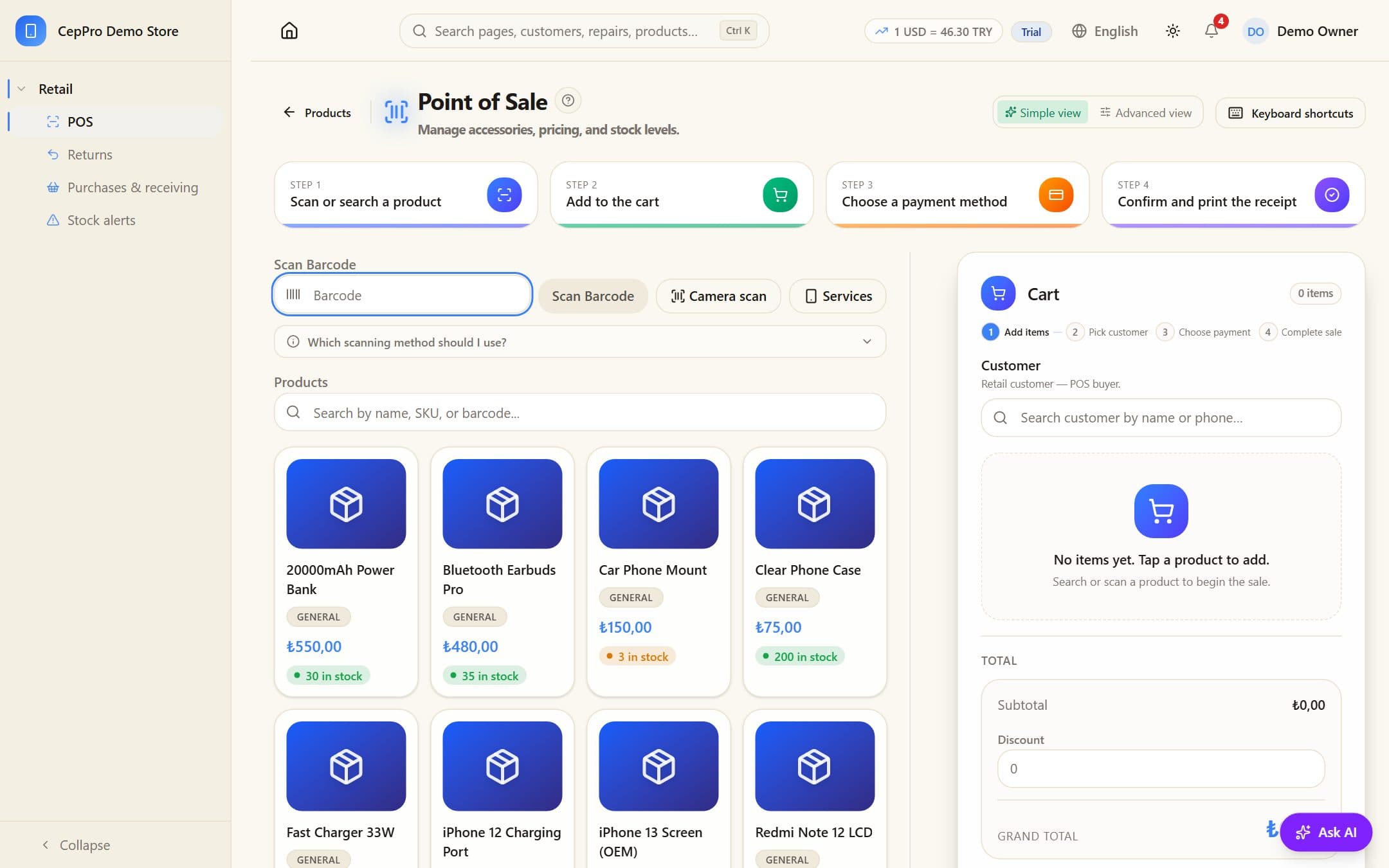This screenshot has height=868, width=1389.
Task: Open Services button
Action: (837, 296)
